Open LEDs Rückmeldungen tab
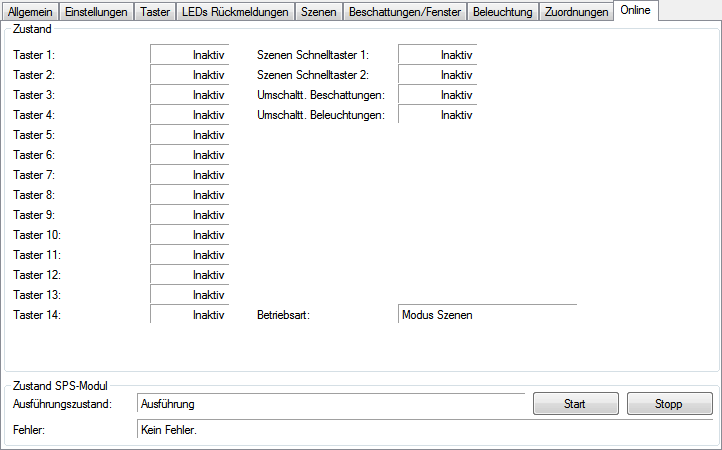 click(235, 12)
